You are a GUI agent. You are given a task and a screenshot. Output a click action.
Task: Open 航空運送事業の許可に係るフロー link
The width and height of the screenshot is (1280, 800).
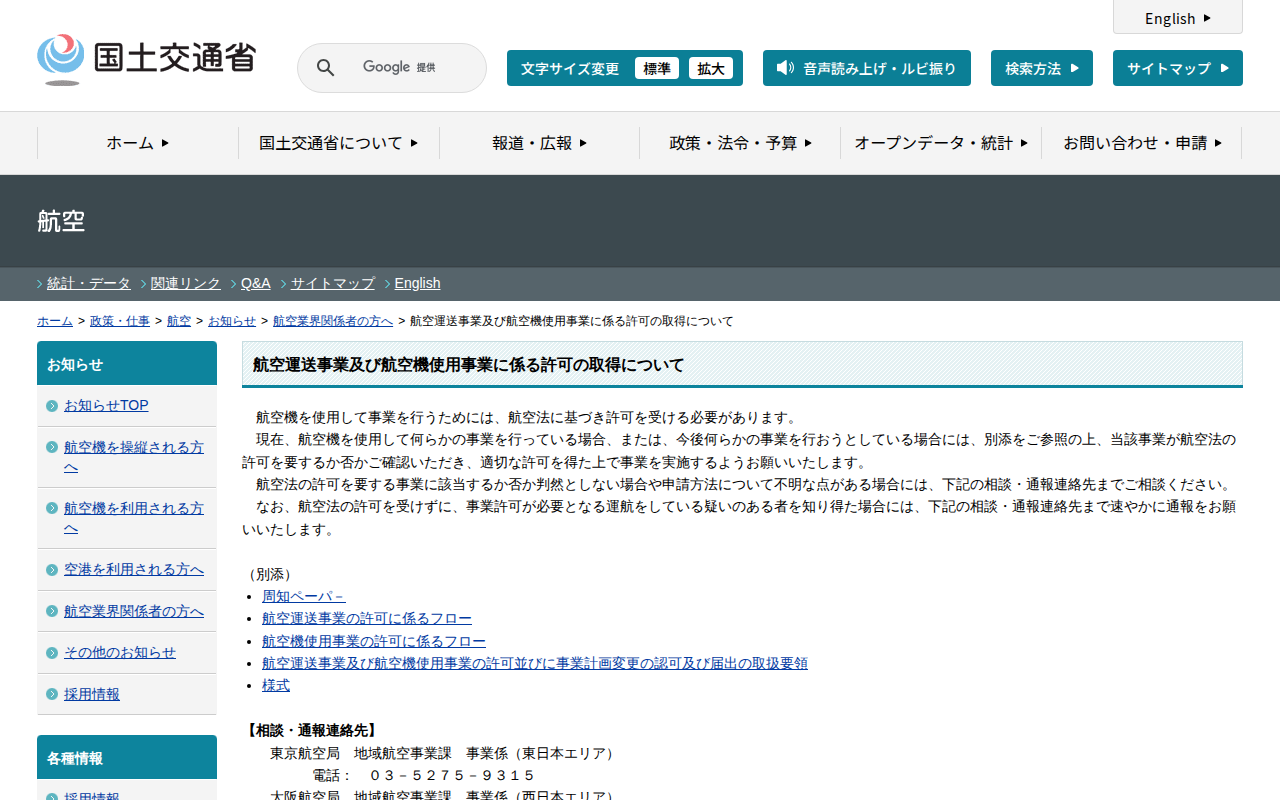point(366,619)
